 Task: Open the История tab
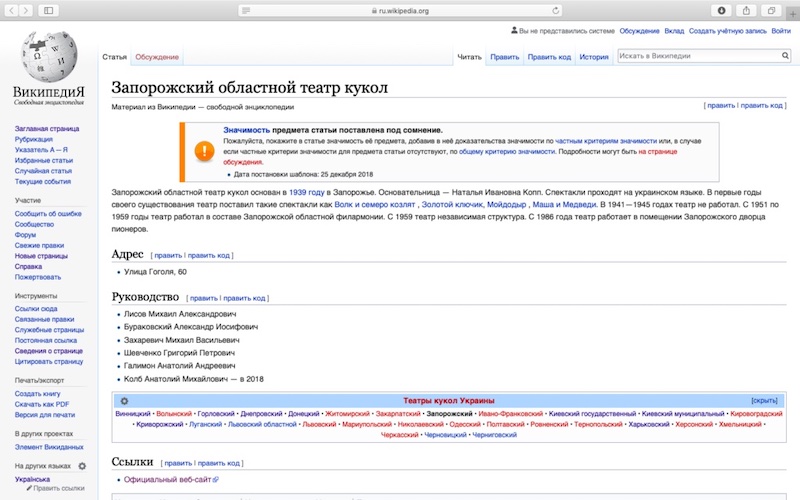pos(594,57)
